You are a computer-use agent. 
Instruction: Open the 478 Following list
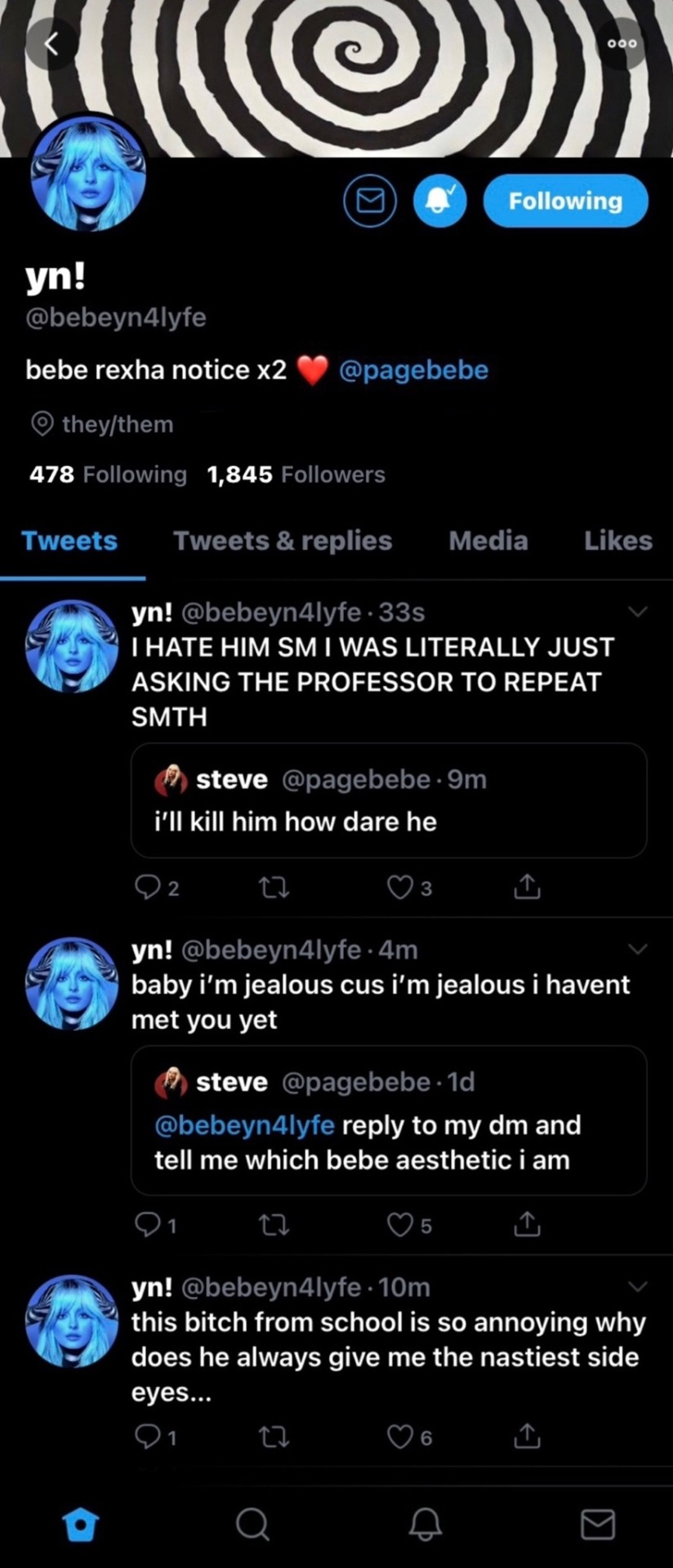click(108, 474)
